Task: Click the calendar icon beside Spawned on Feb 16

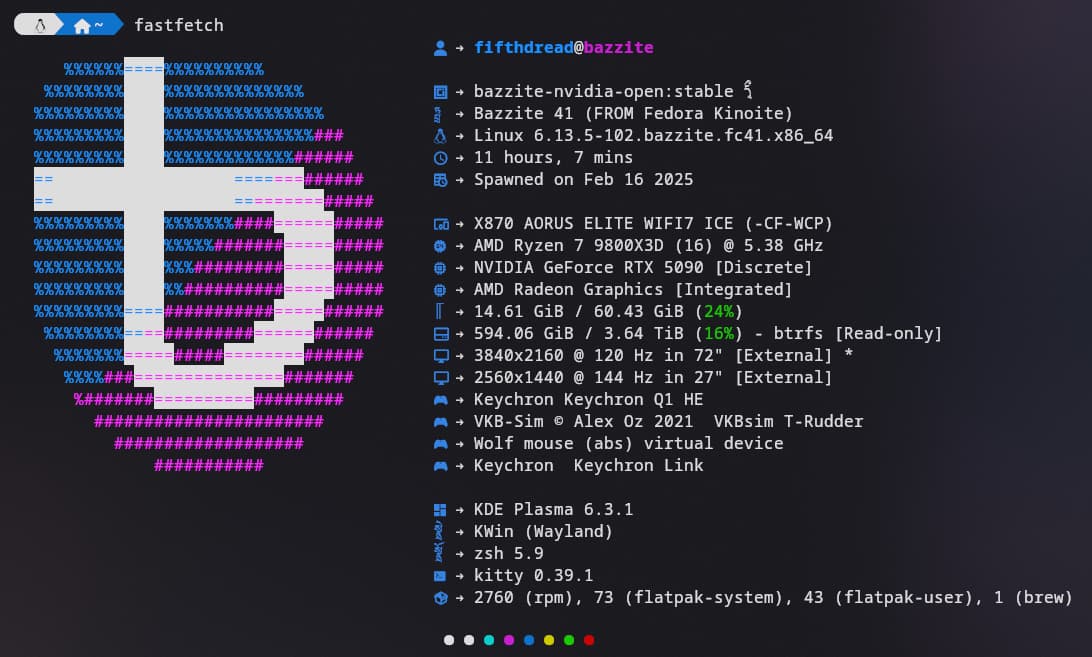Action: click(x=440, y=180)
